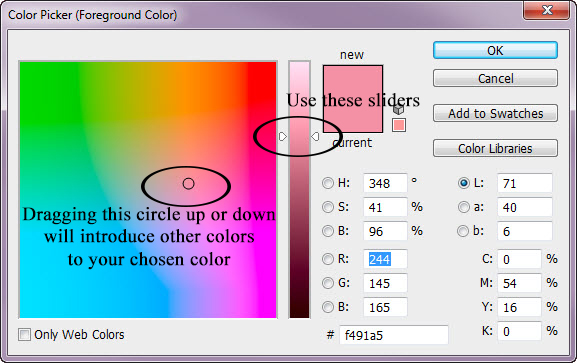This screenshot has width=577, height=363.
Task: Click the vertical lightness color slider bar
Action: tap(299, 189)
